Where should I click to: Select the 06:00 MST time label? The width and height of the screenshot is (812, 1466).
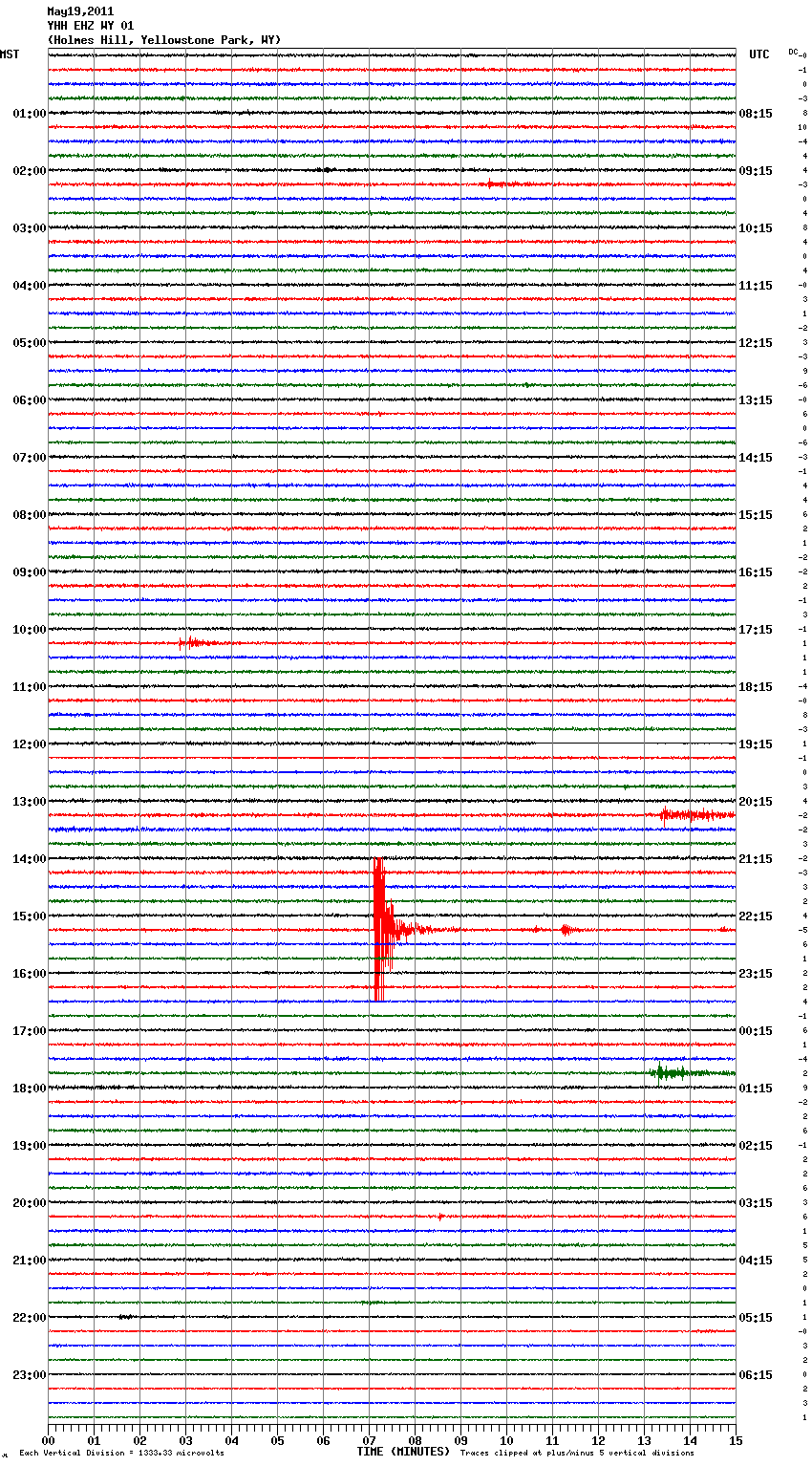pyautogui.click(x=30, y=400)
